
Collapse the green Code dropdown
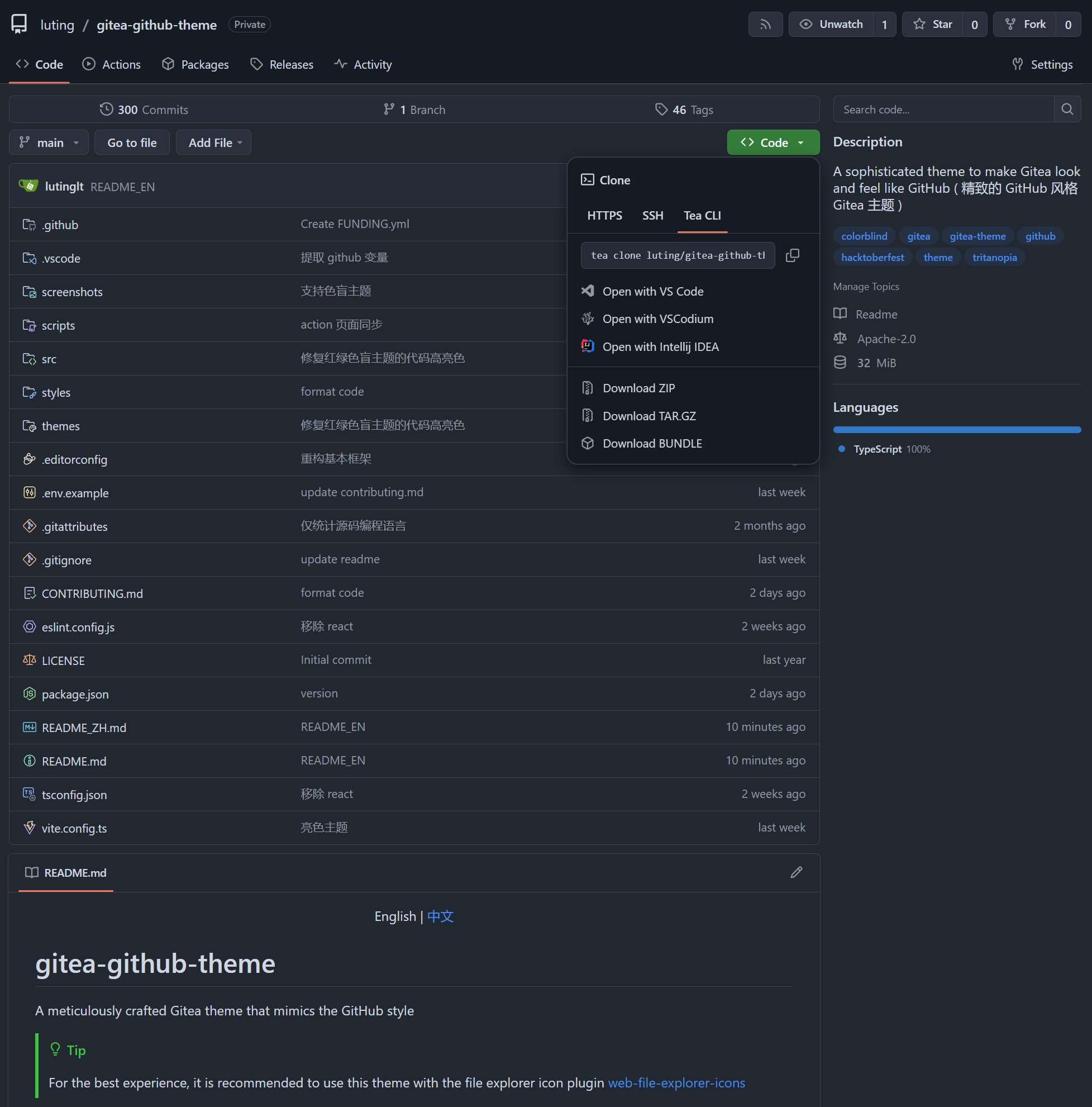(x=772, y=142)
